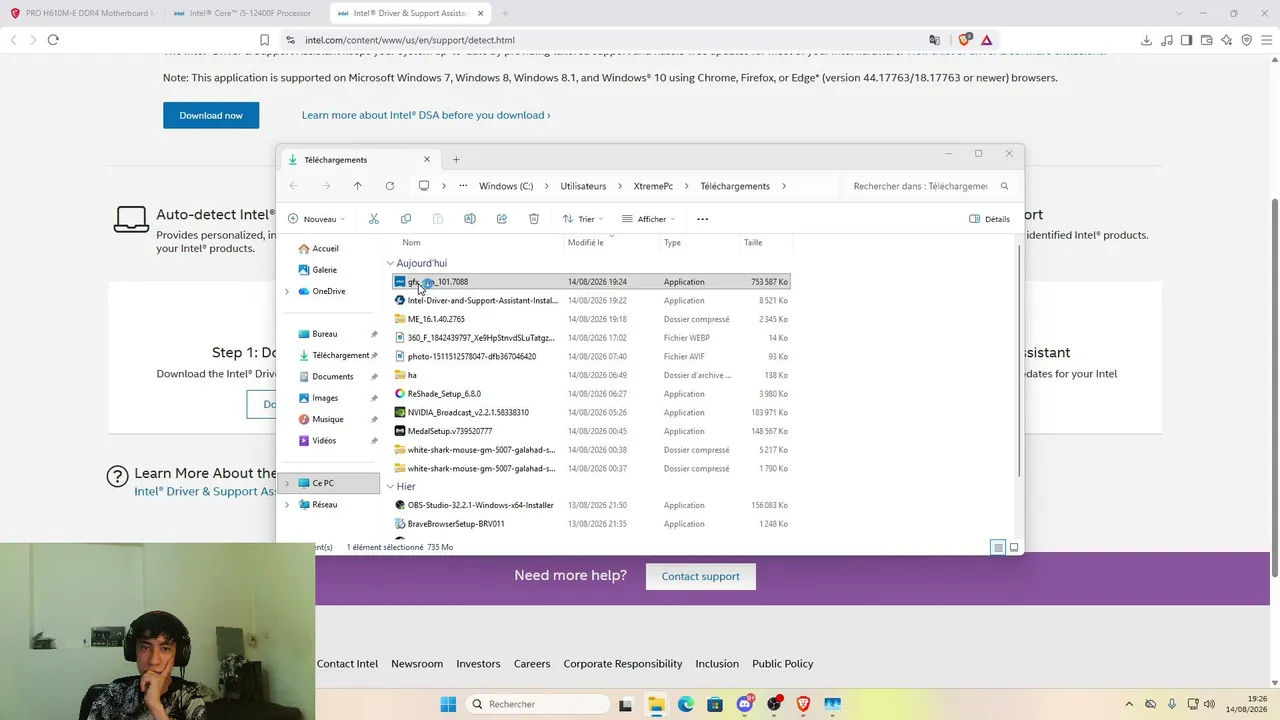This screenshot has height=720, width=1280.
Task: Click the Download now button
Action: 211,115
